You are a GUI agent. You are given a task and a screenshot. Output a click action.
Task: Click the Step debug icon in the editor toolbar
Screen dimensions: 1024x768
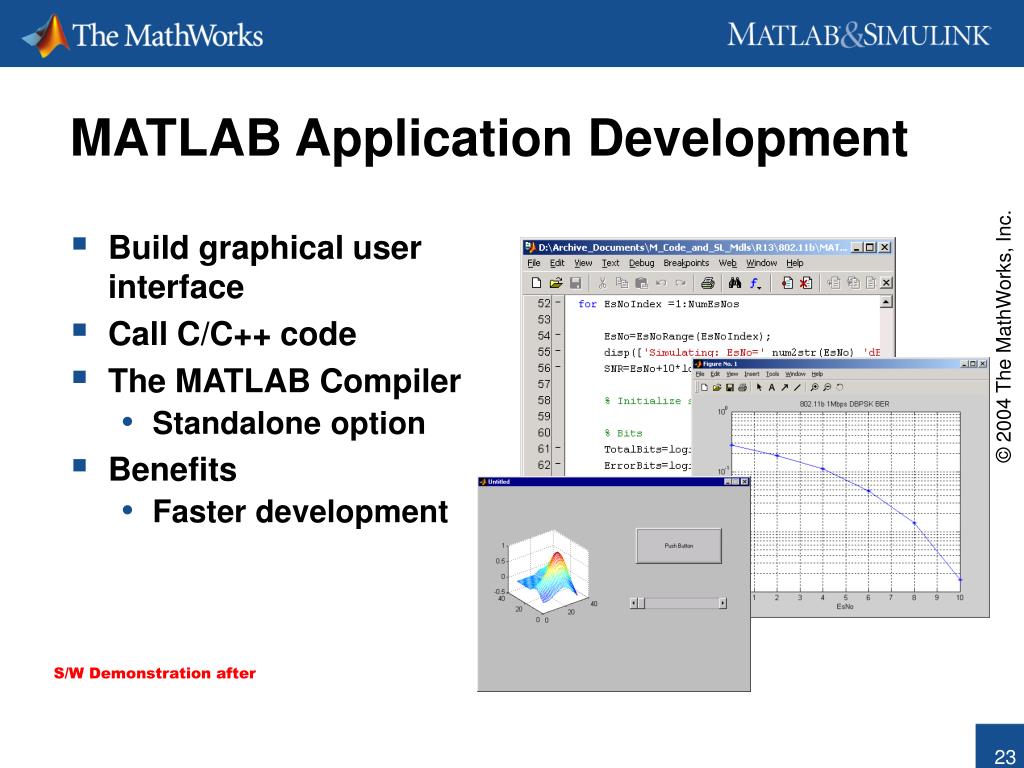833,283
